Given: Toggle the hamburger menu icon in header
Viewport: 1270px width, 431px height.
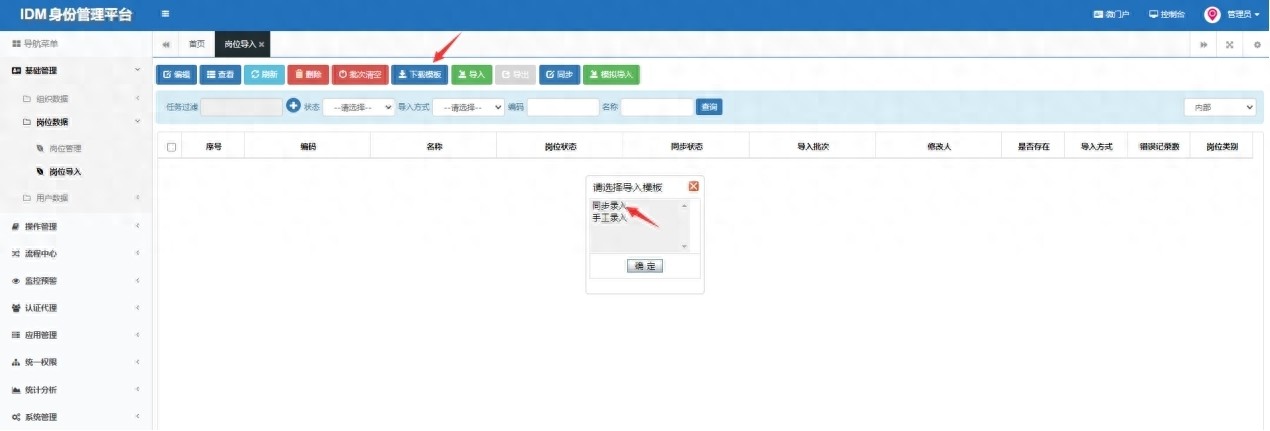Looking at the screenshot, I should (x=165, y=14).
